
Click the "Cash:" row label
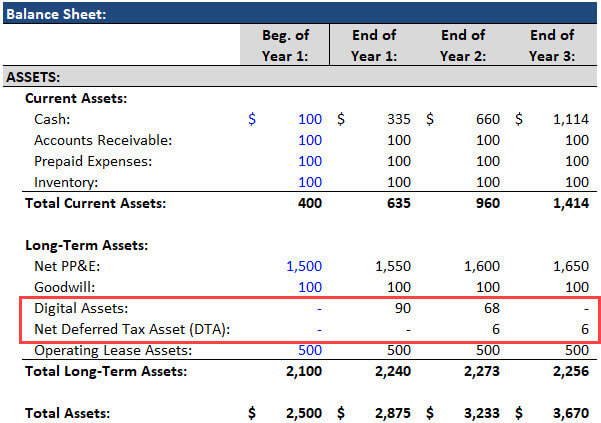(x=52, y=119)
